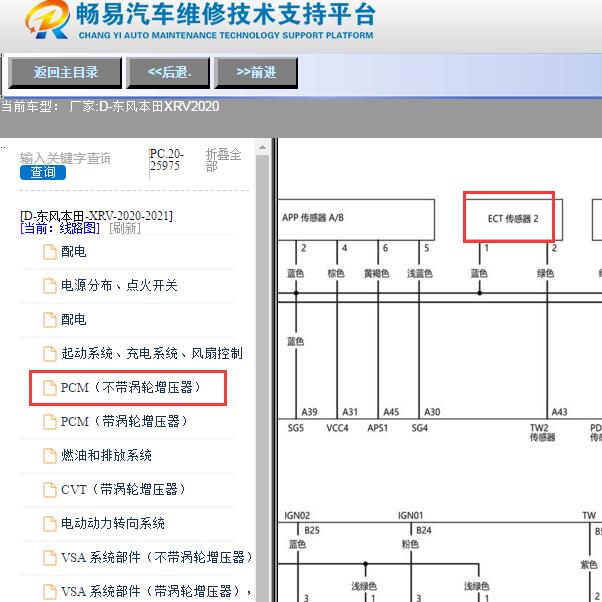Image resolution: width=602 pixels, height=602 pixels.
Task: Go forward with the >>前进 button
Action: click(256, 73)
